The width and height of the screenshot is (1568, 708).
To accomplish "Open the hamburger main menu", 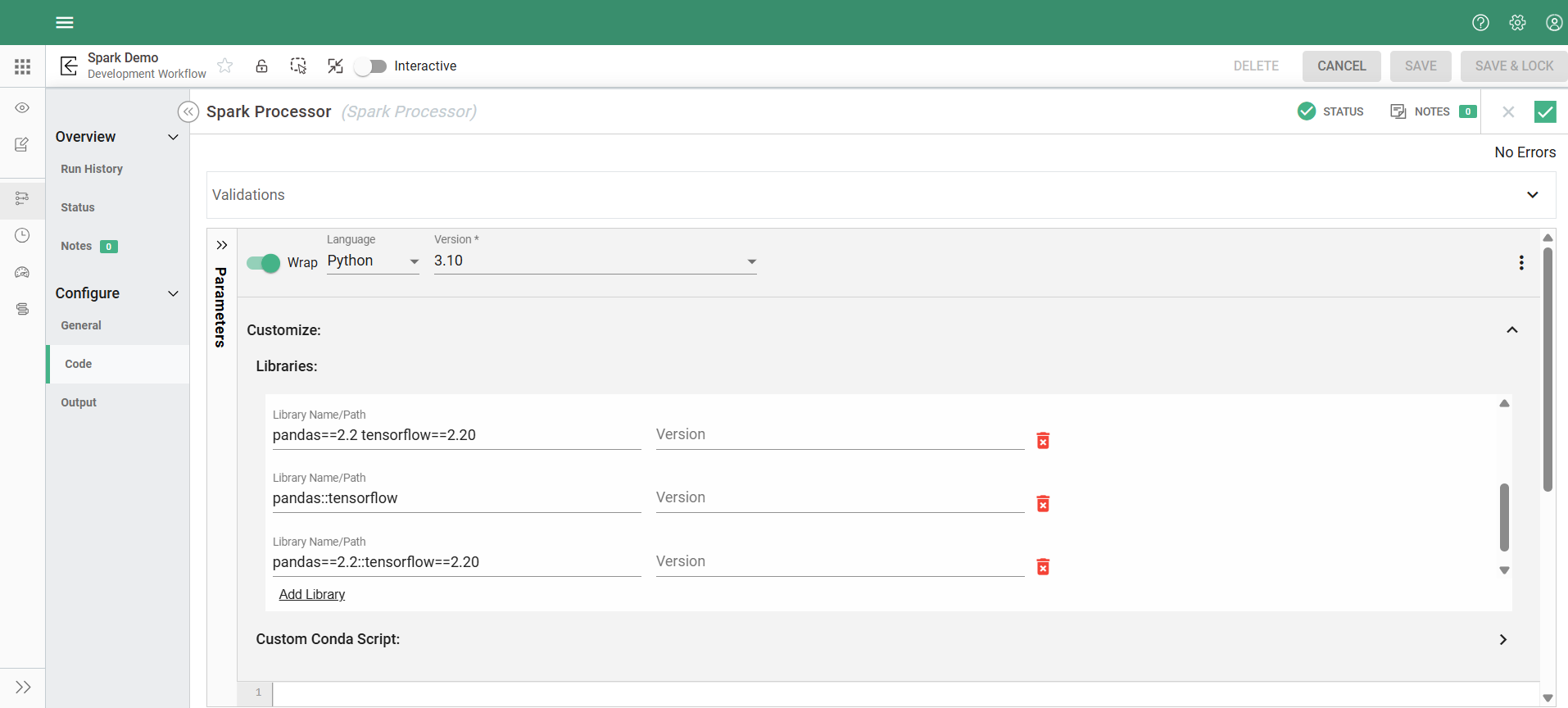I will [x=65, y=22].
